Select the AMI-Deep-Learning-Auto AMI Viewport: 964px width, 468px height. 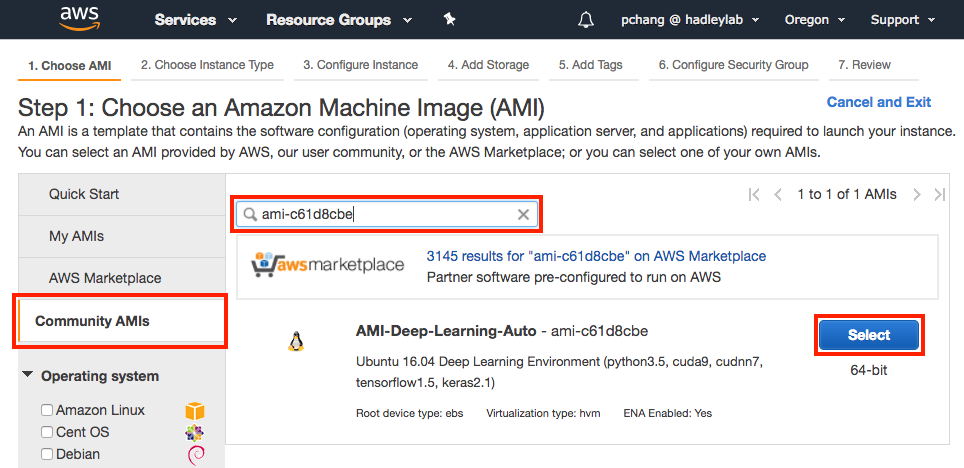(869, 335)
